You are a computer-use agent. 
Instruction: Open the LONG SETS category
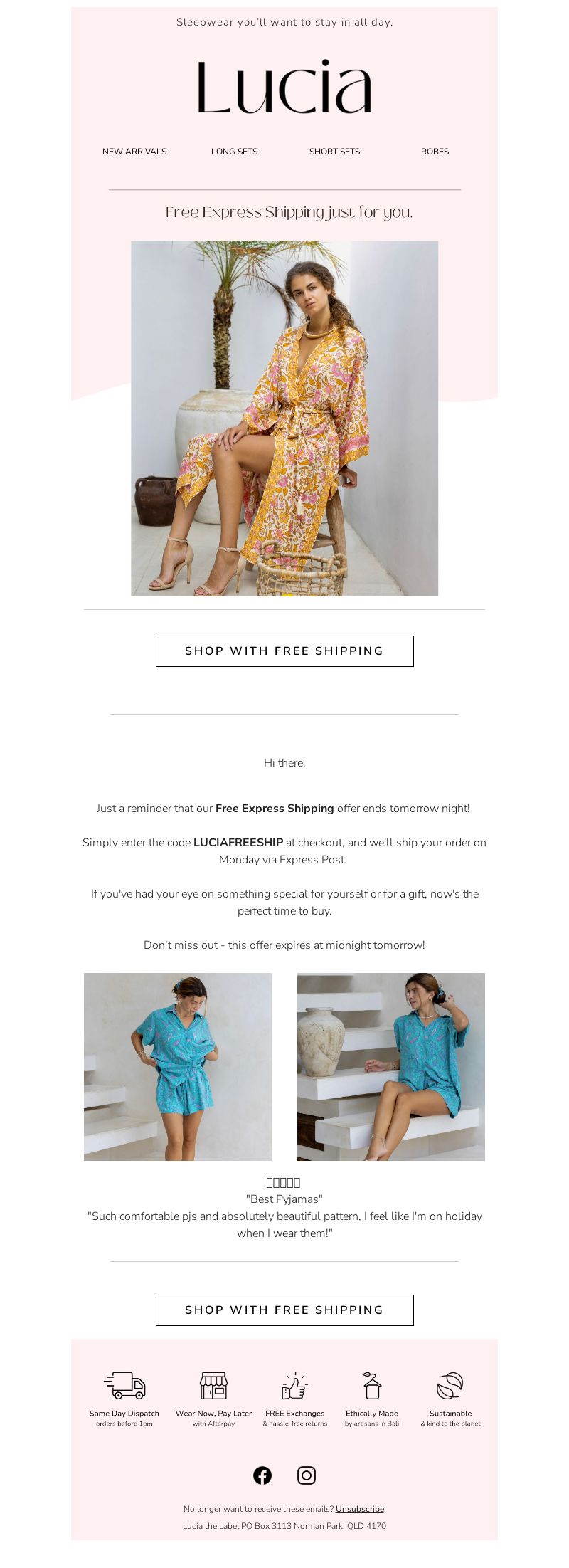234,152
